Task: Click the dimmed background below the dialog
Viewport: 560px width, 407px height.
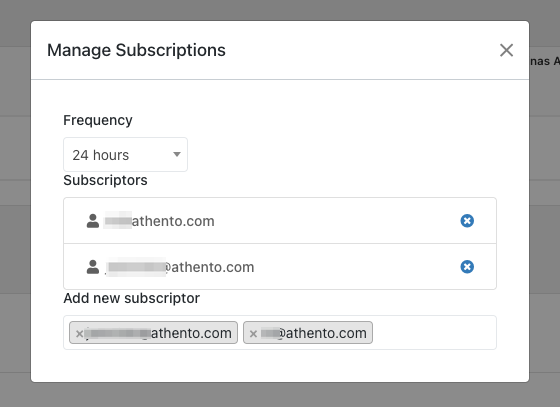Action: (x=280, y=395)
